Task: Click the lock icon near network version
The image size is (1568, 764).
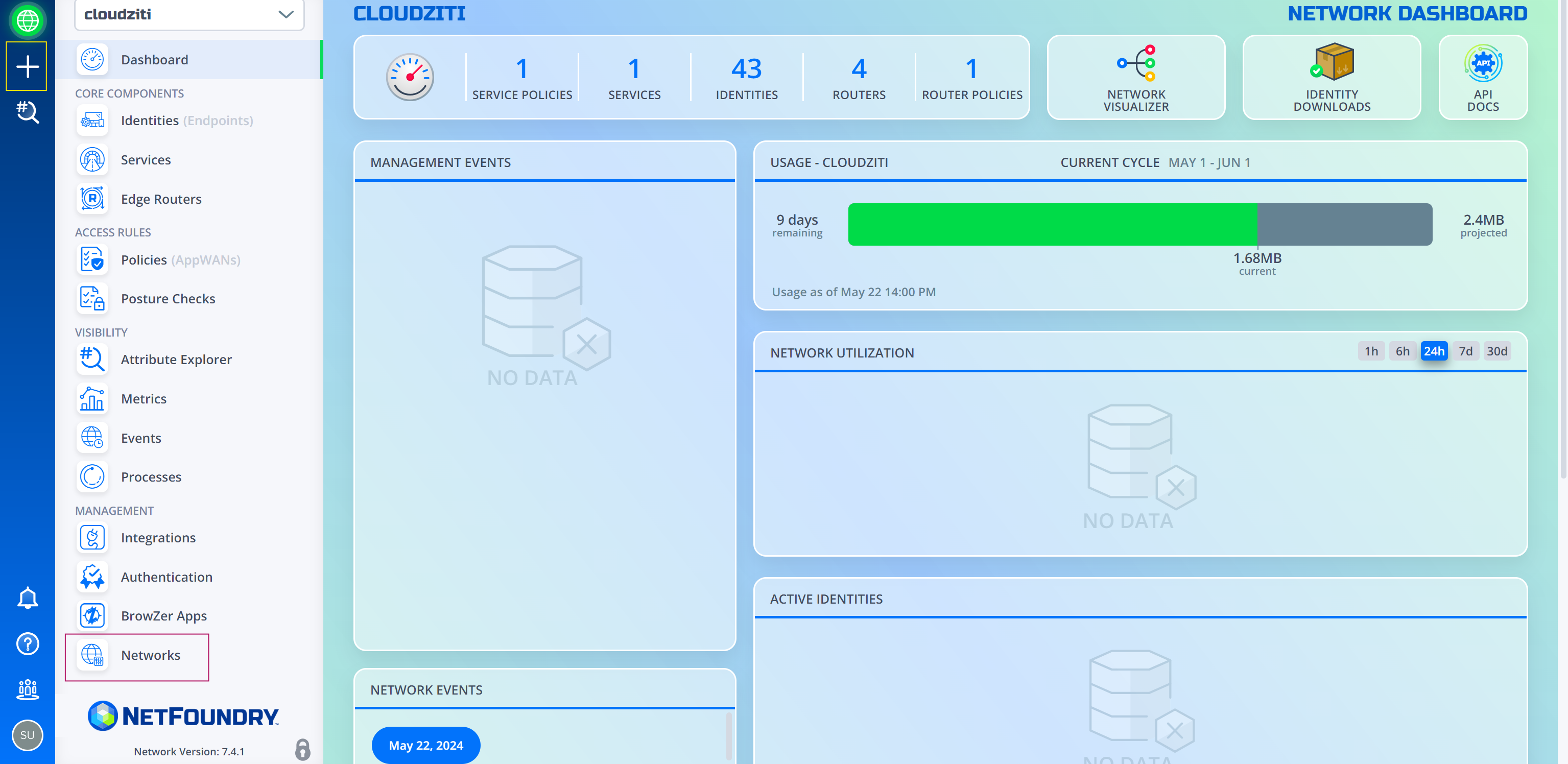Action: [x=302, y=749]
